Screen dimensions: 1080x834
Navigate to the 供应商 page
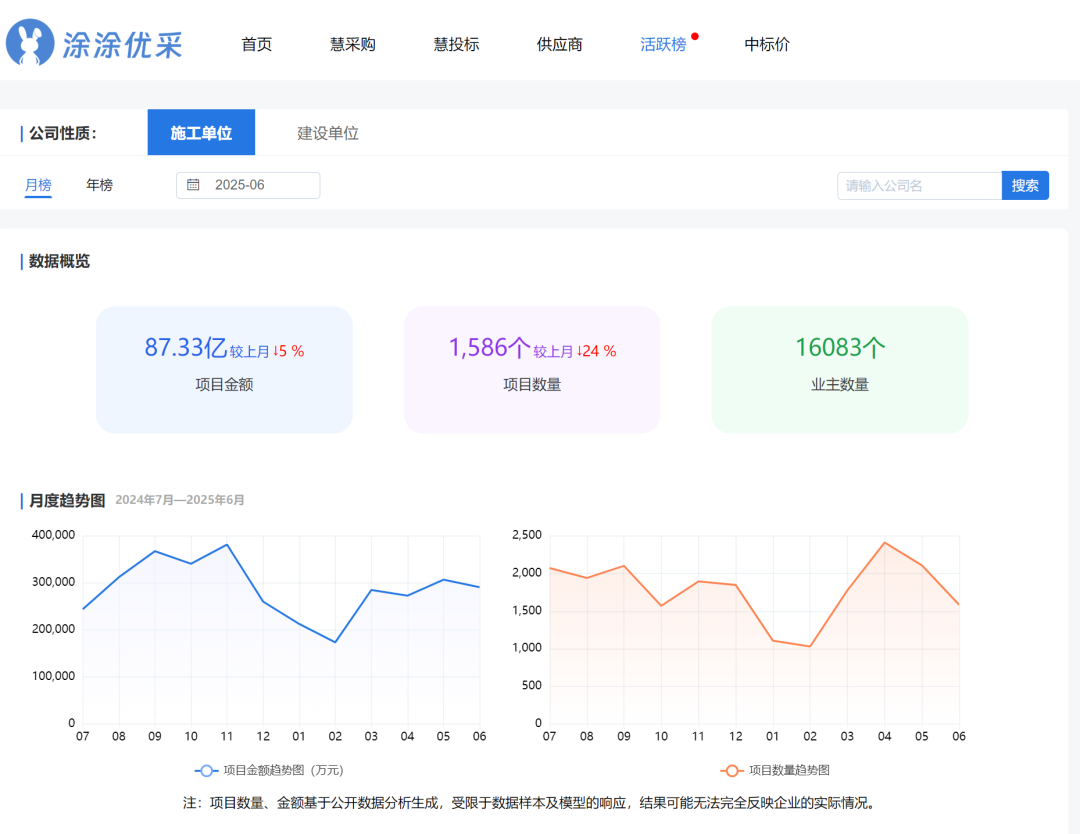(560, 44)
